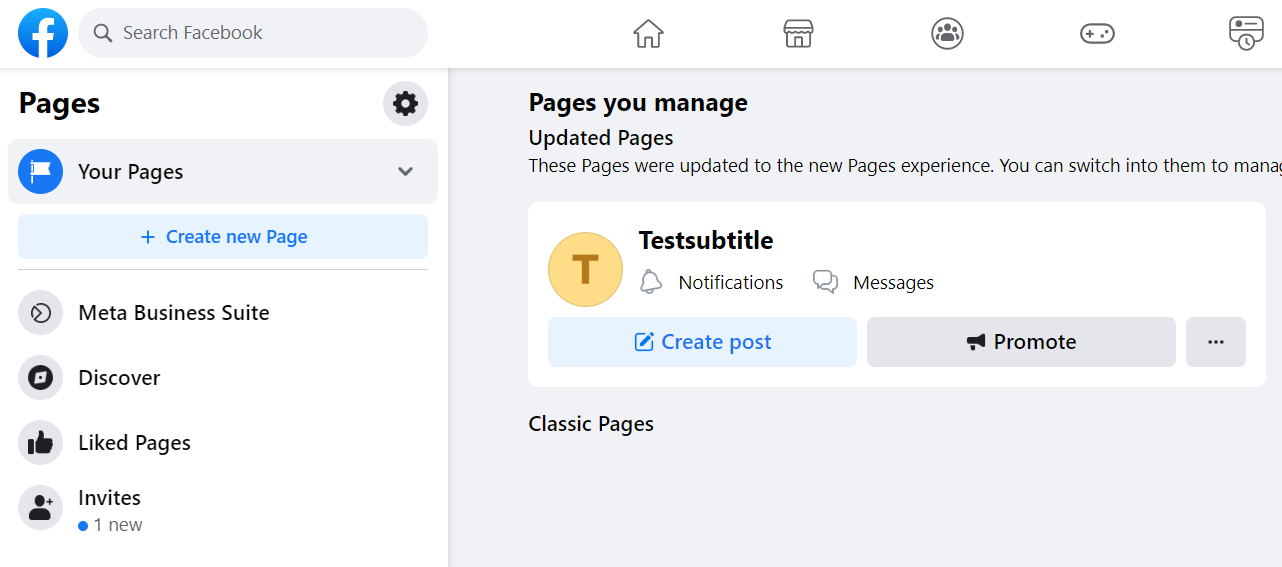Go to Discover pages
1282x567 pixels.
(x=119, y=378)
